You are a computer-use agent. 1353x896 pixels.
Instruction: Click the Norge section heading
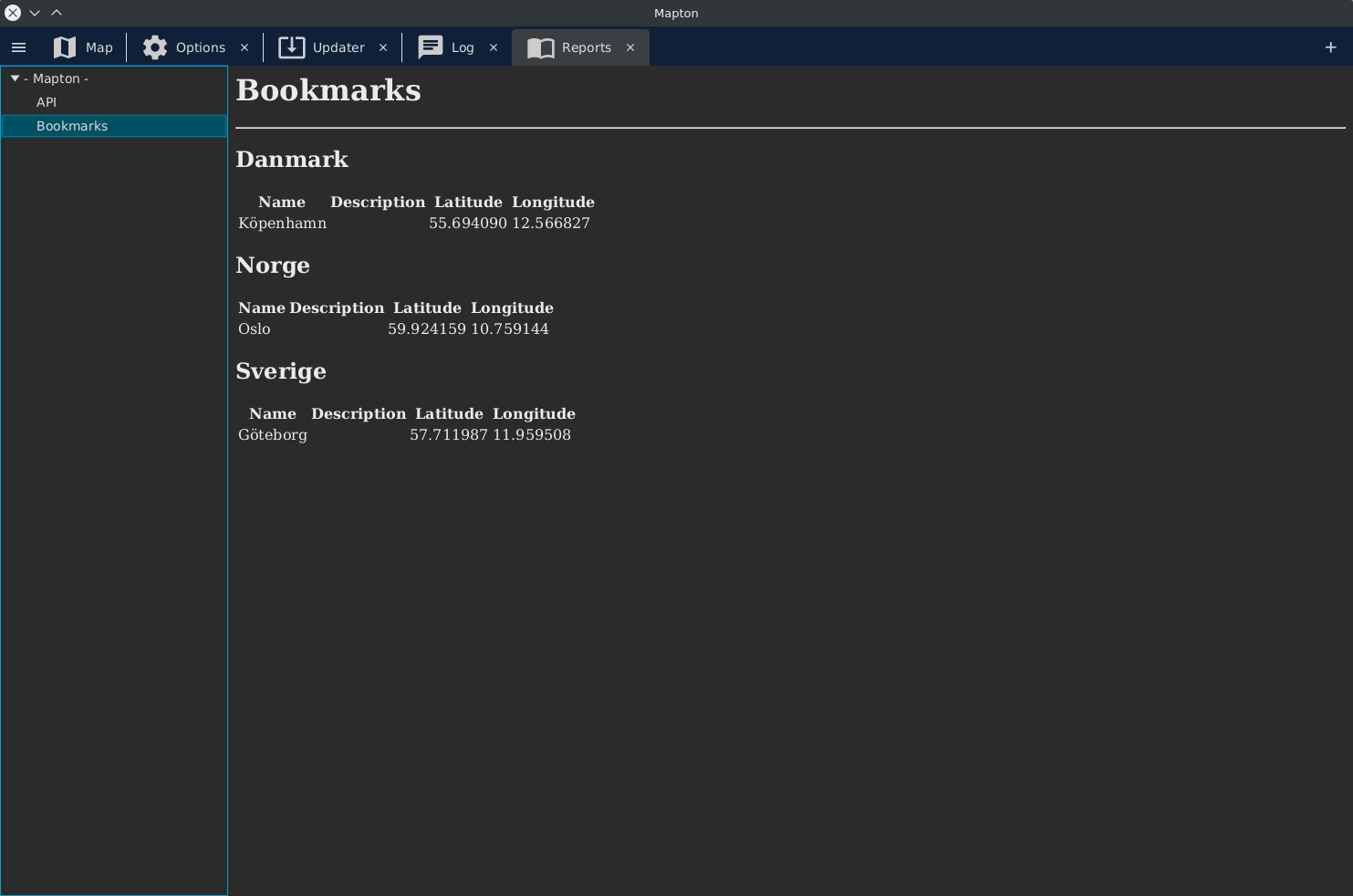(273, 266)
